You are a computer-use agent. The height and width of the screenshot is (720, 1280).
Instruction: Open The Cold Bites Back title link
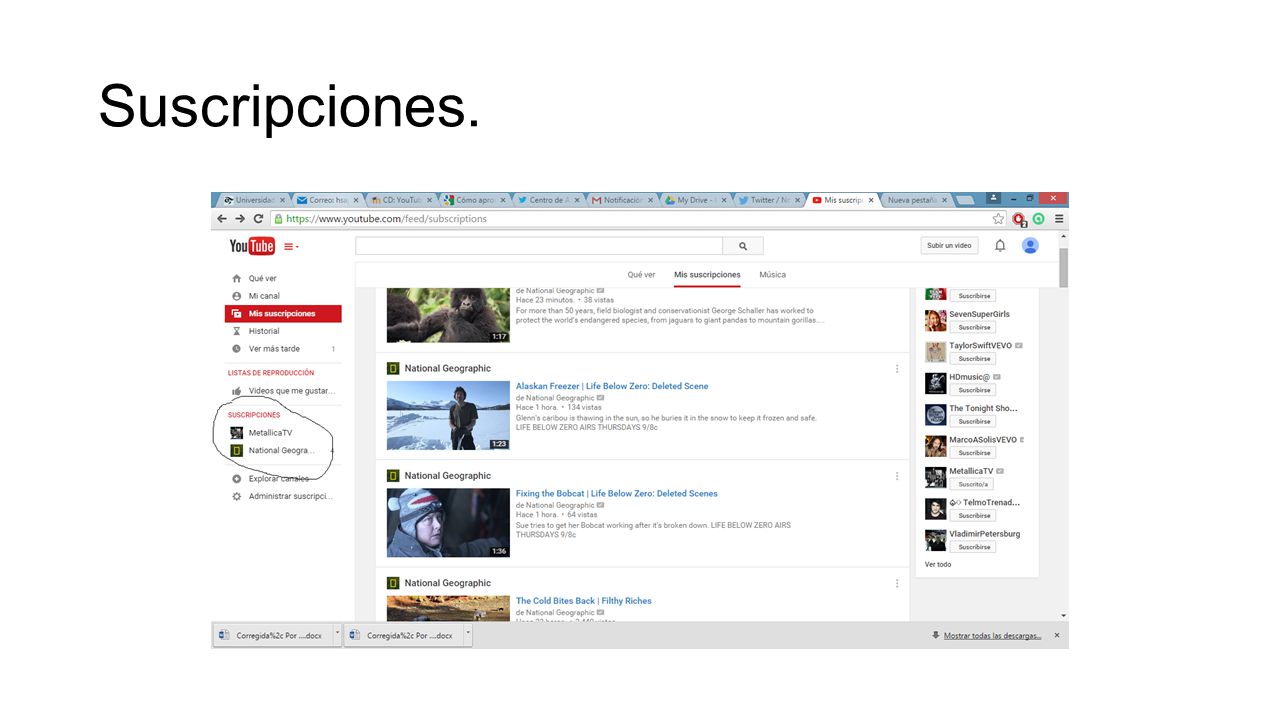[x=584, y=601]
